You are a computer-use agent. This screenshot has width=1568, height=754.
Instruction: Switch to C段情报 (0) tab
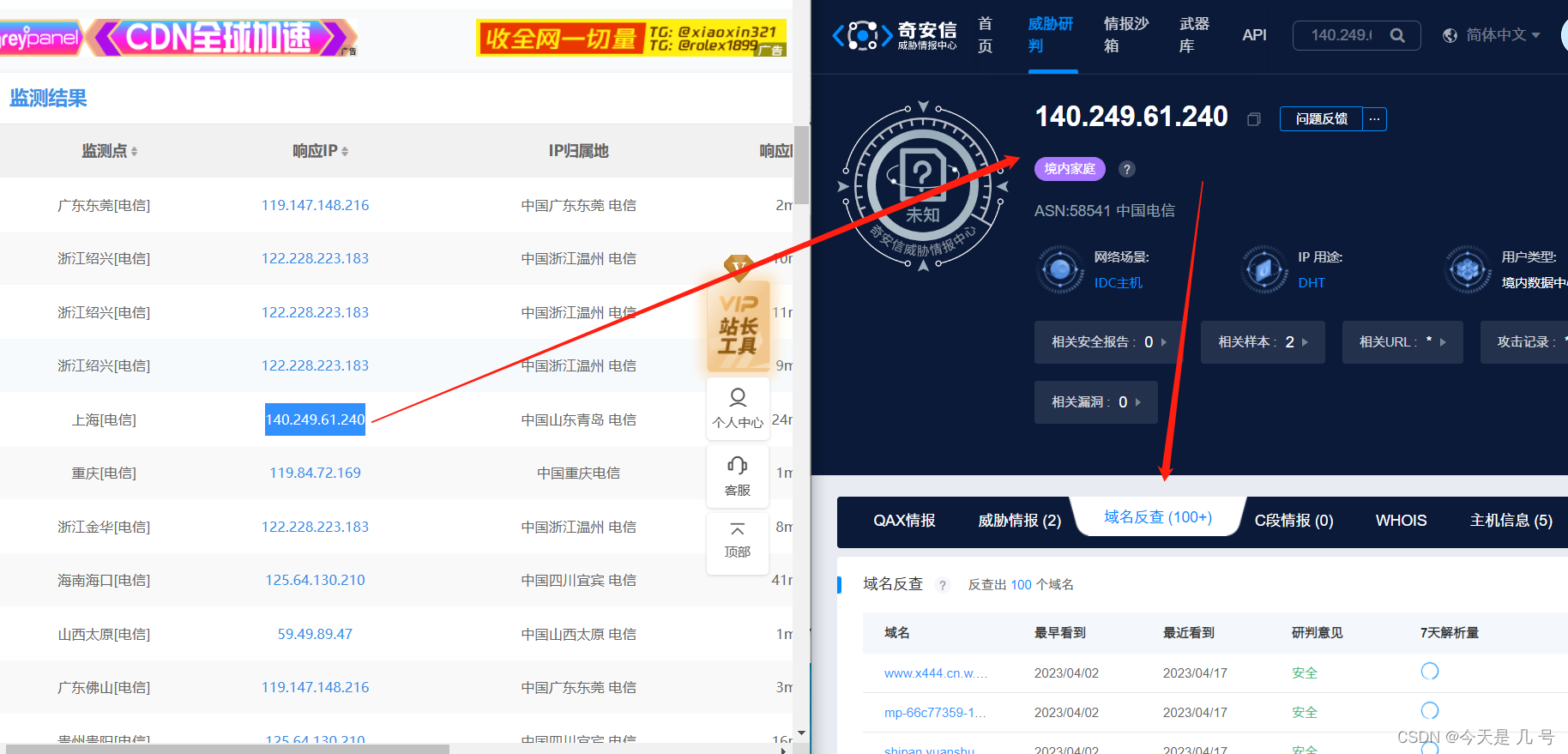[x=1294, y=521]
